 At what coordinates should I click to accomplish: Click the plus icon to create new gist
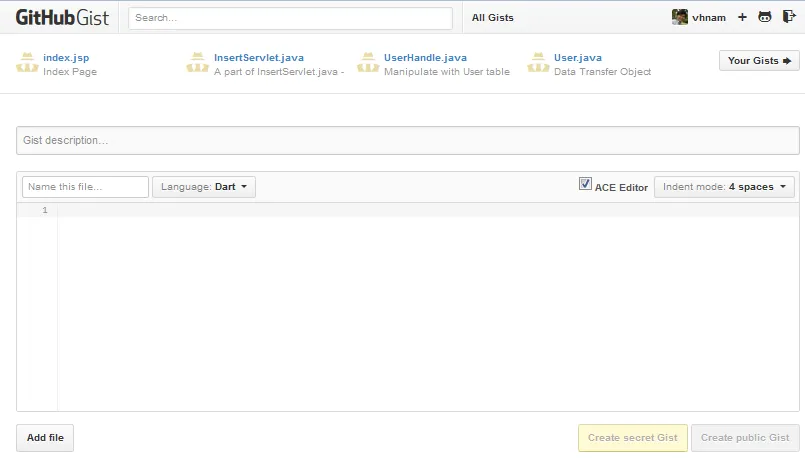[742, 18]
